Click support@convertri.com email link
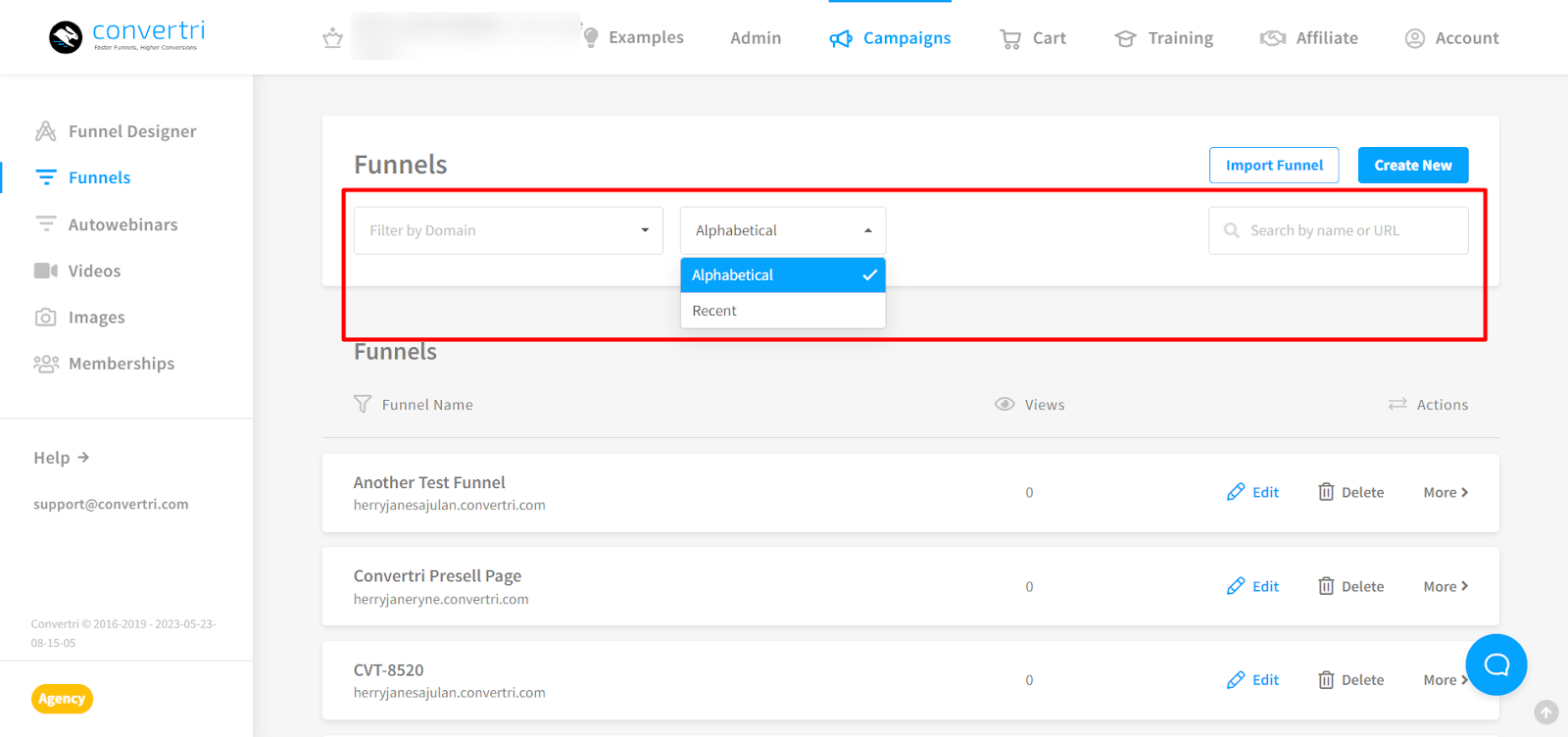The width and height of the screenshot is (1568, 737). coord(111,504)
